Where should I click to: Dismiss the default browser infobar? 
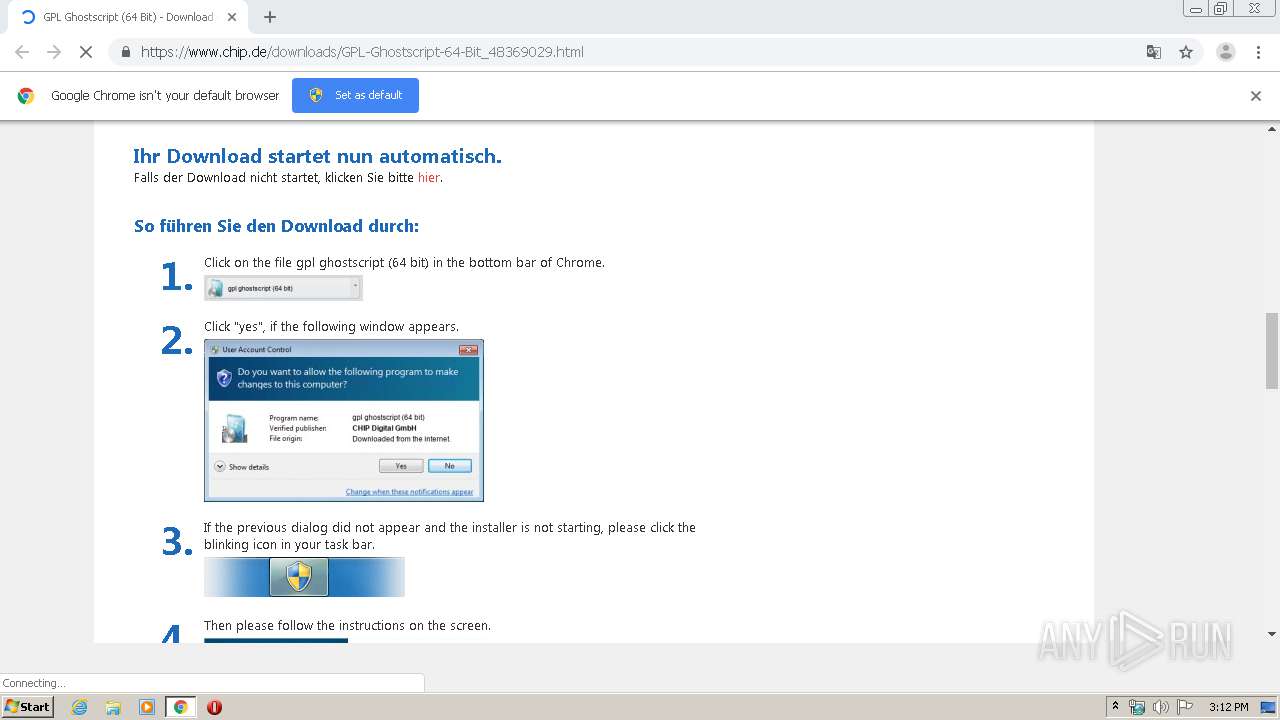point(1256,96)
